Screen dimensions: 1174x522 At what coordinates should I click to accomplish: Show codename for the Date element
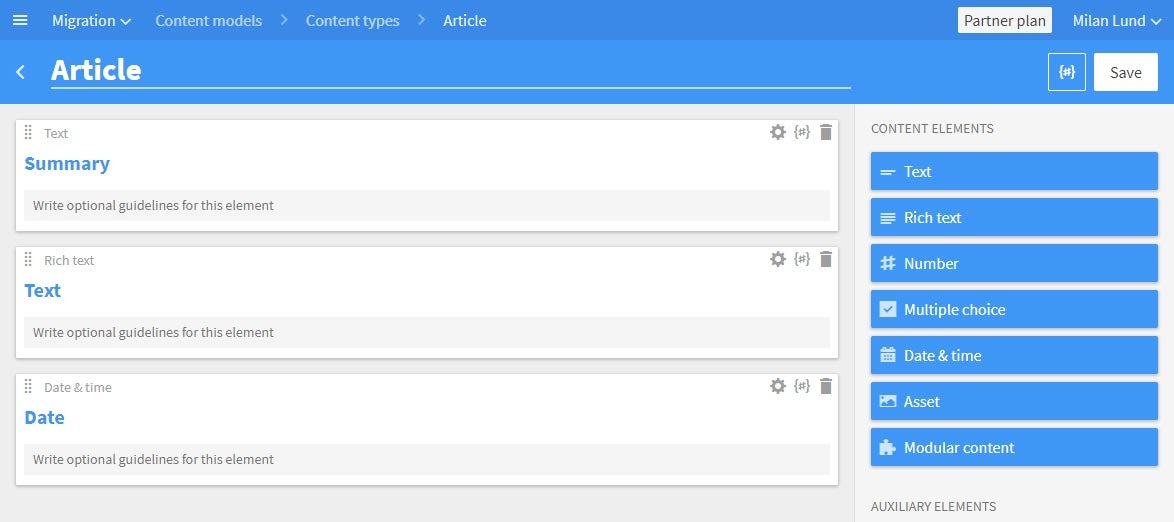click(802, 386)
